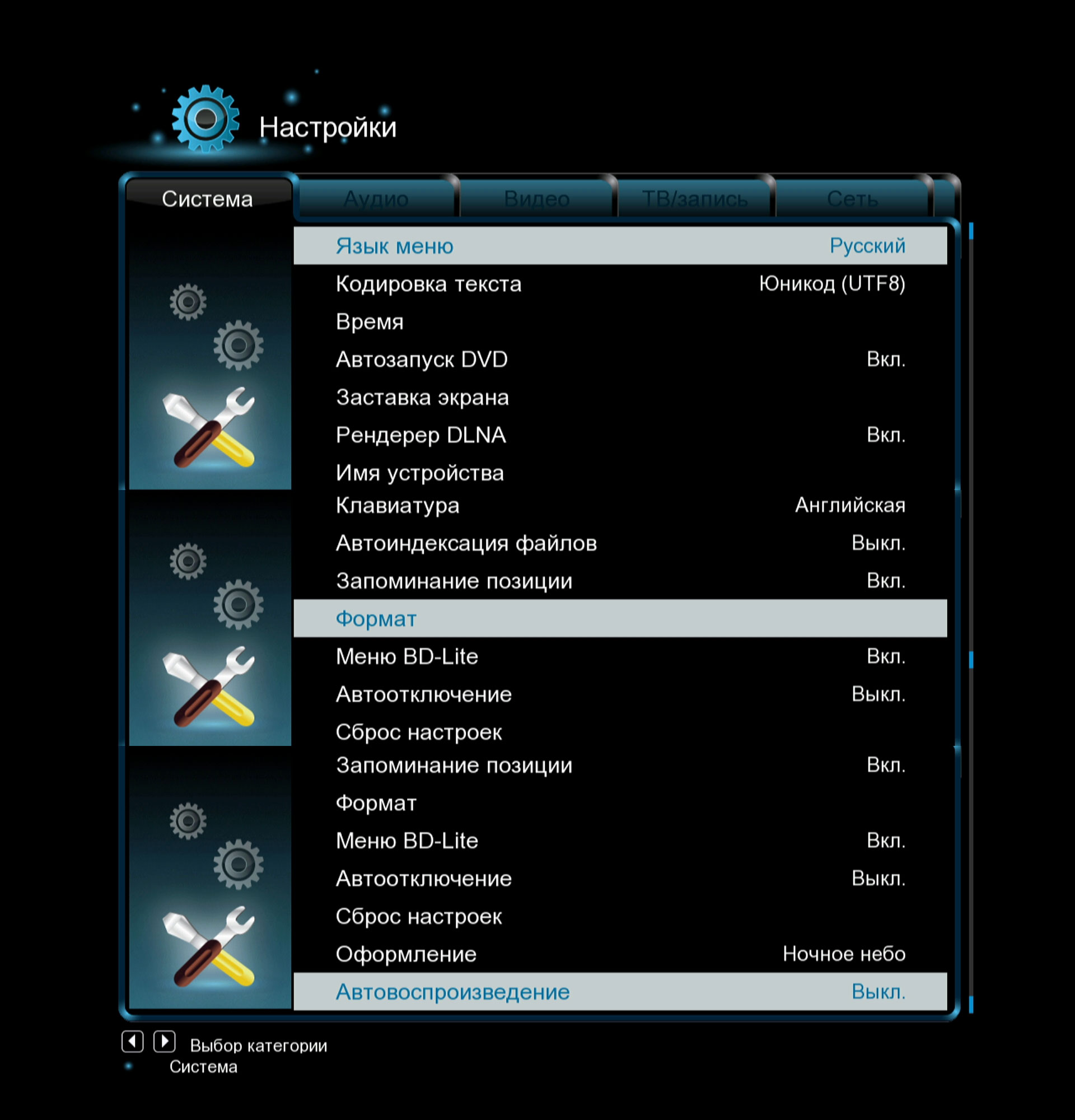The image size is (1075, 1120).
Task: Click the bottom crossed tools icon
Action: point(209,946)
